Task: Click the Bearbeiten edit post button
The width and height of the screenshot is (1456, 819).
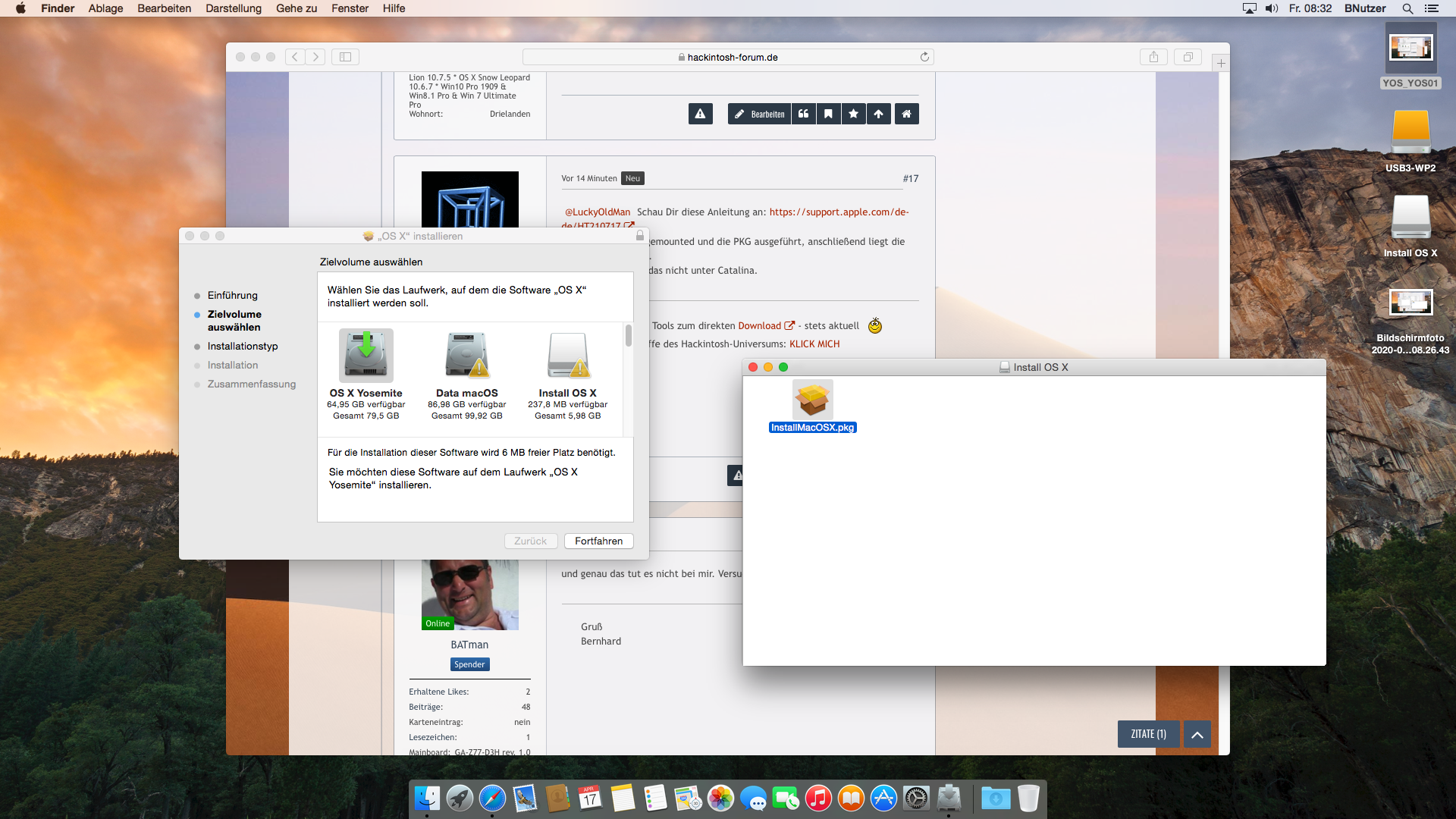Action: pos(759,114)
